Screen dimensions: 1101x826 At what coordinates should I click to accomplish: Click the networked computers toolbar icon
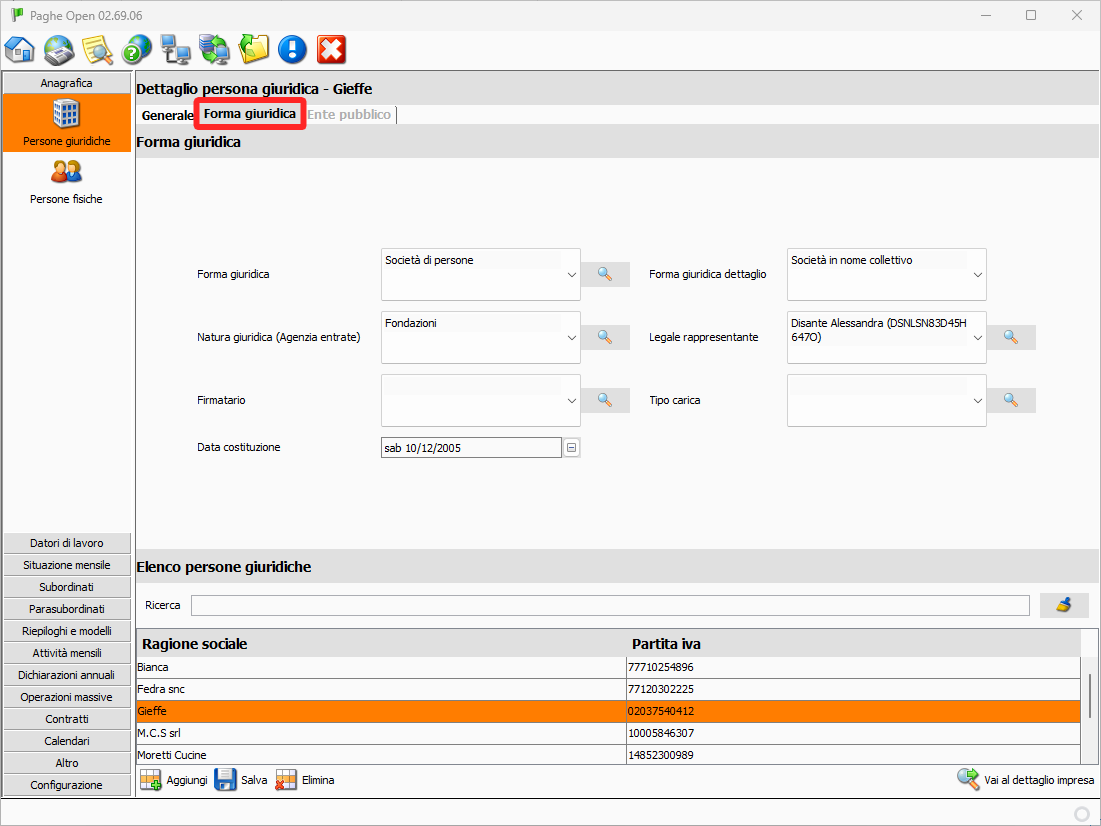pyautogui.click(x=176, y=49)
